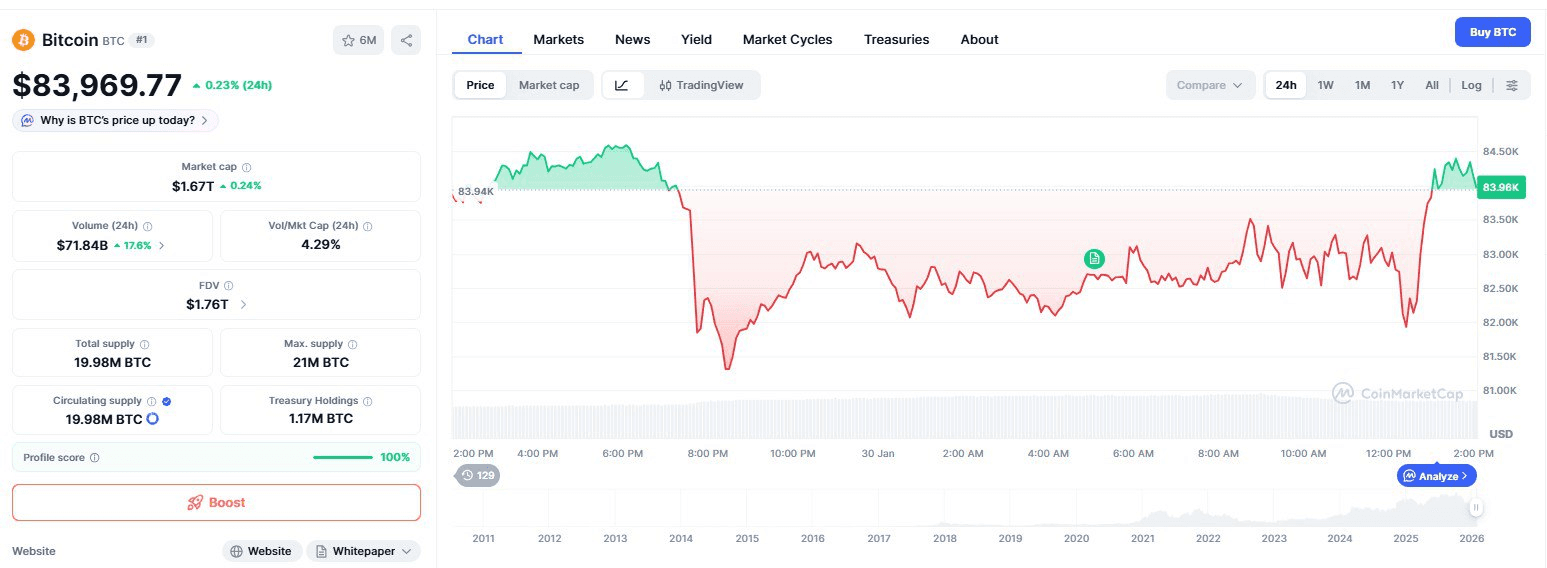This screenshot has width=1547, height=568.
Task: Open the Compare dropdown
Action: coord(1210,85)
